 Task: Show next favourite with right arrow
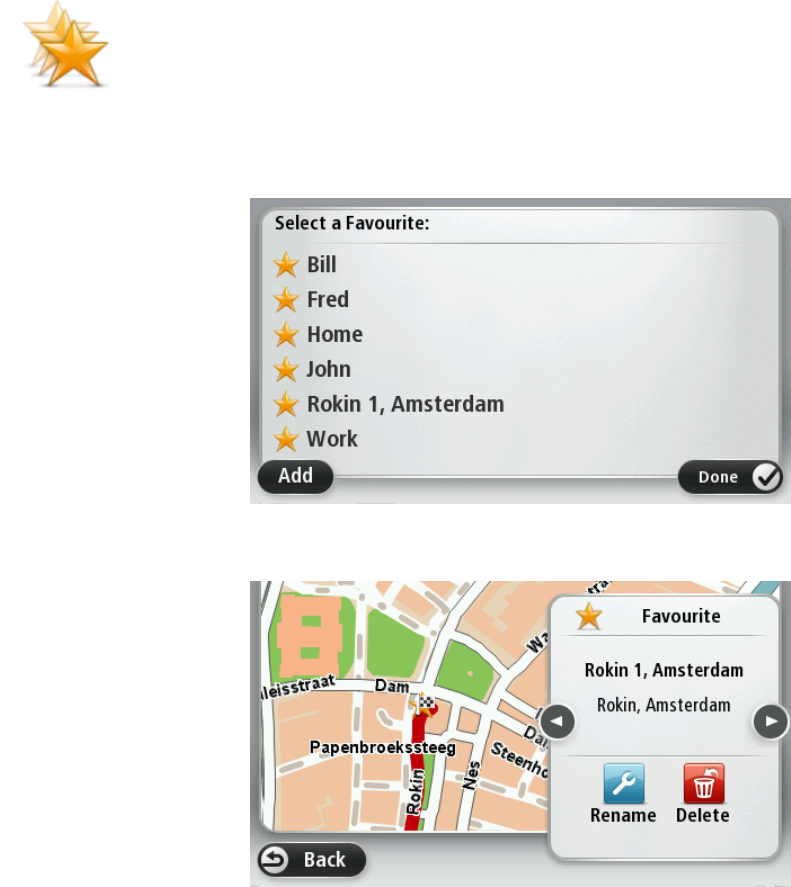771,722
